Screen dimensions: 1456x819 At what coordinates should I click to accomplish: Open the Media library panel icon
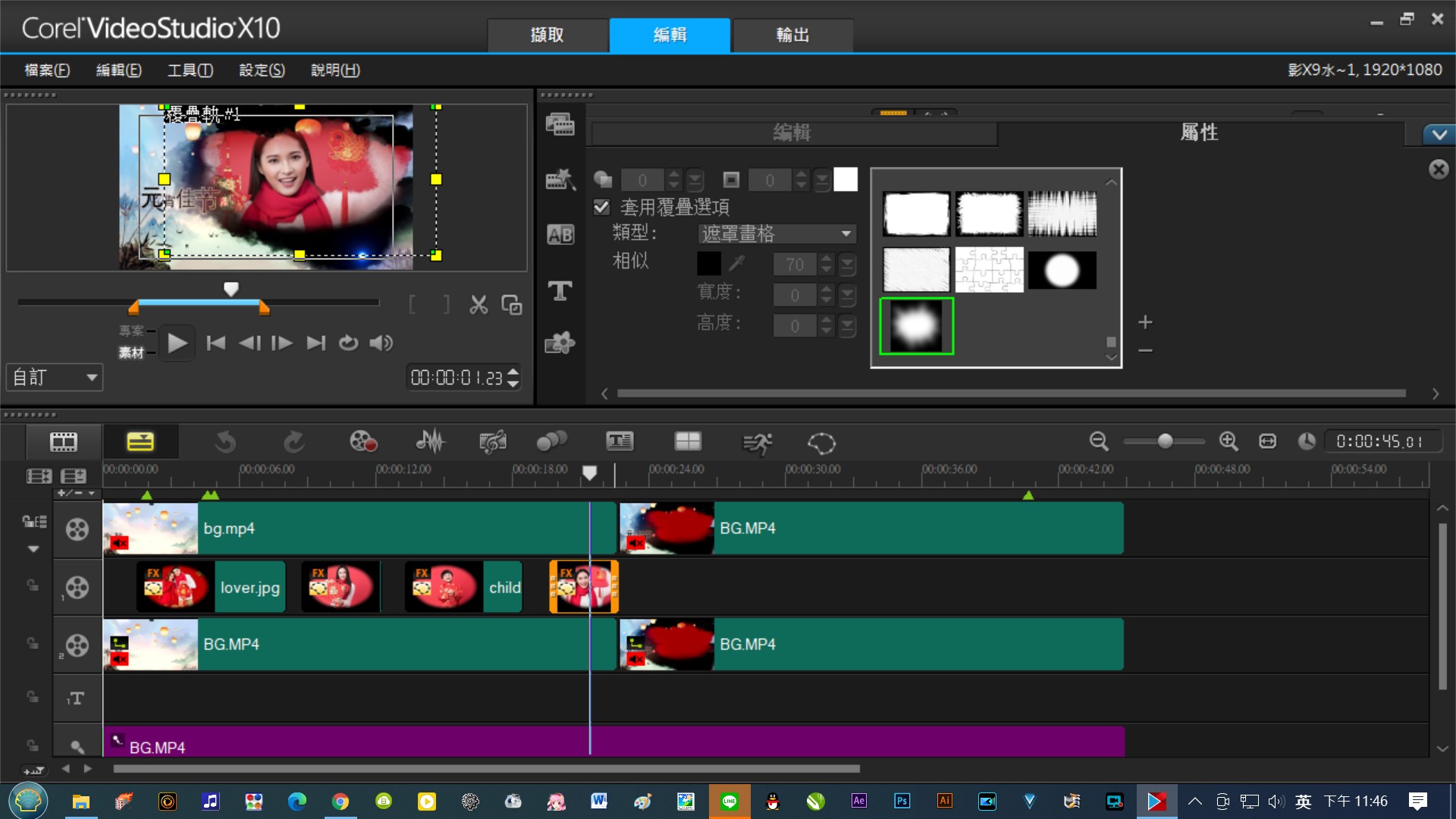(560, 124)
